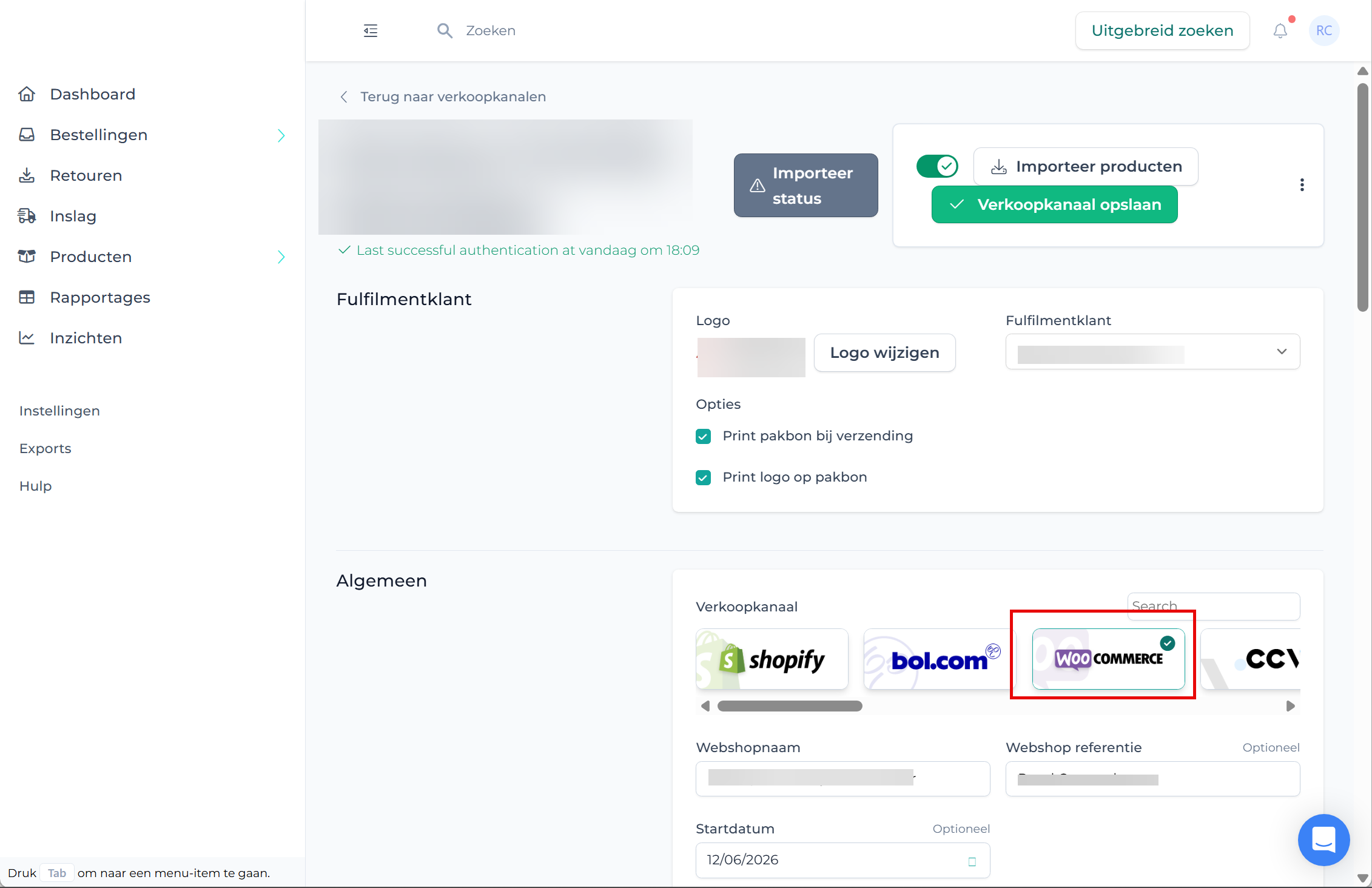The height and width of the screenshot is (888, 1372).
Task: Open the chat support bubble
Action: click(1323, 839)
